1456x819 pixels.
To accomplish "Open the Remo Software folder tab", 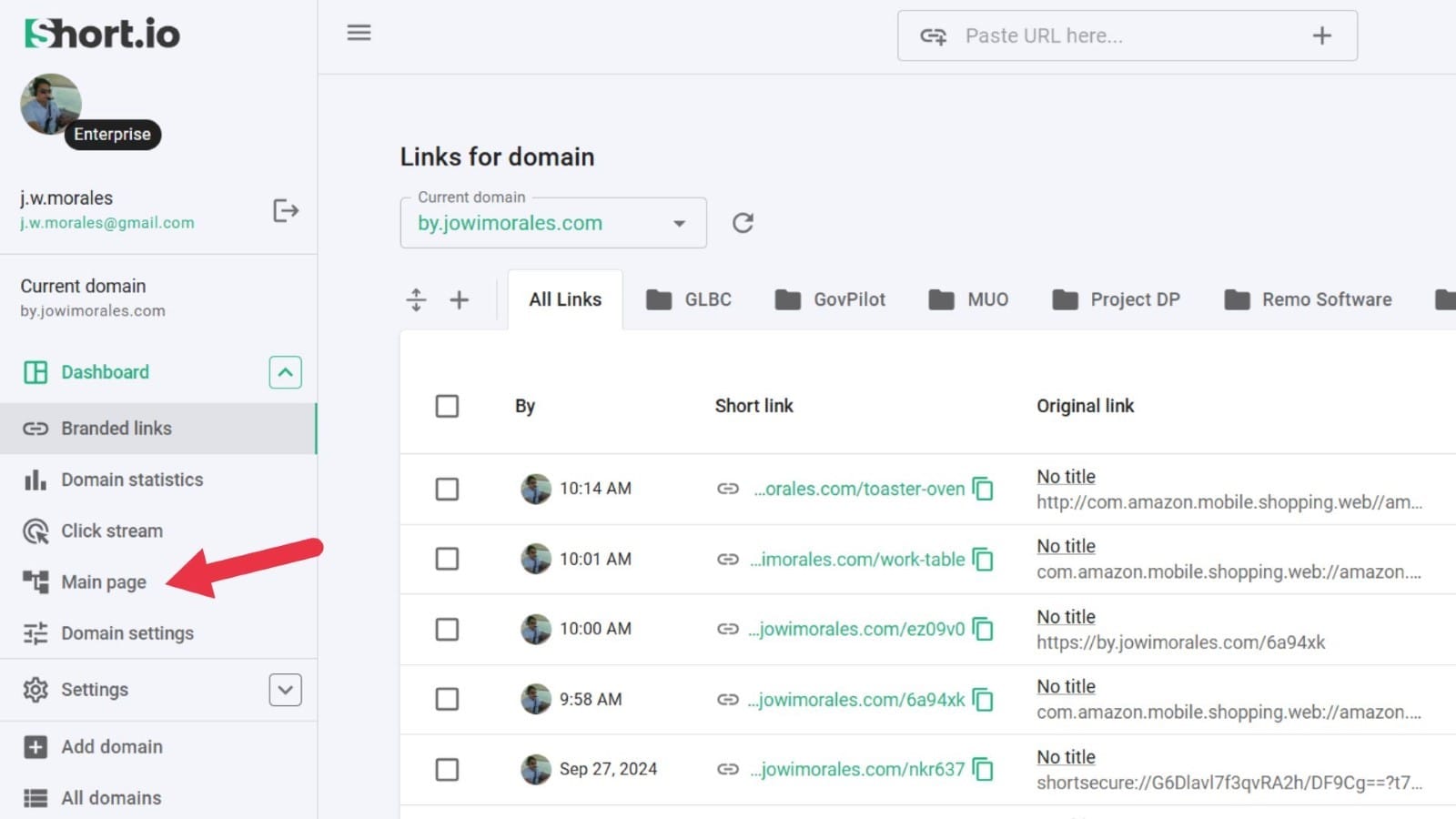I will (x=1309, y=299).
